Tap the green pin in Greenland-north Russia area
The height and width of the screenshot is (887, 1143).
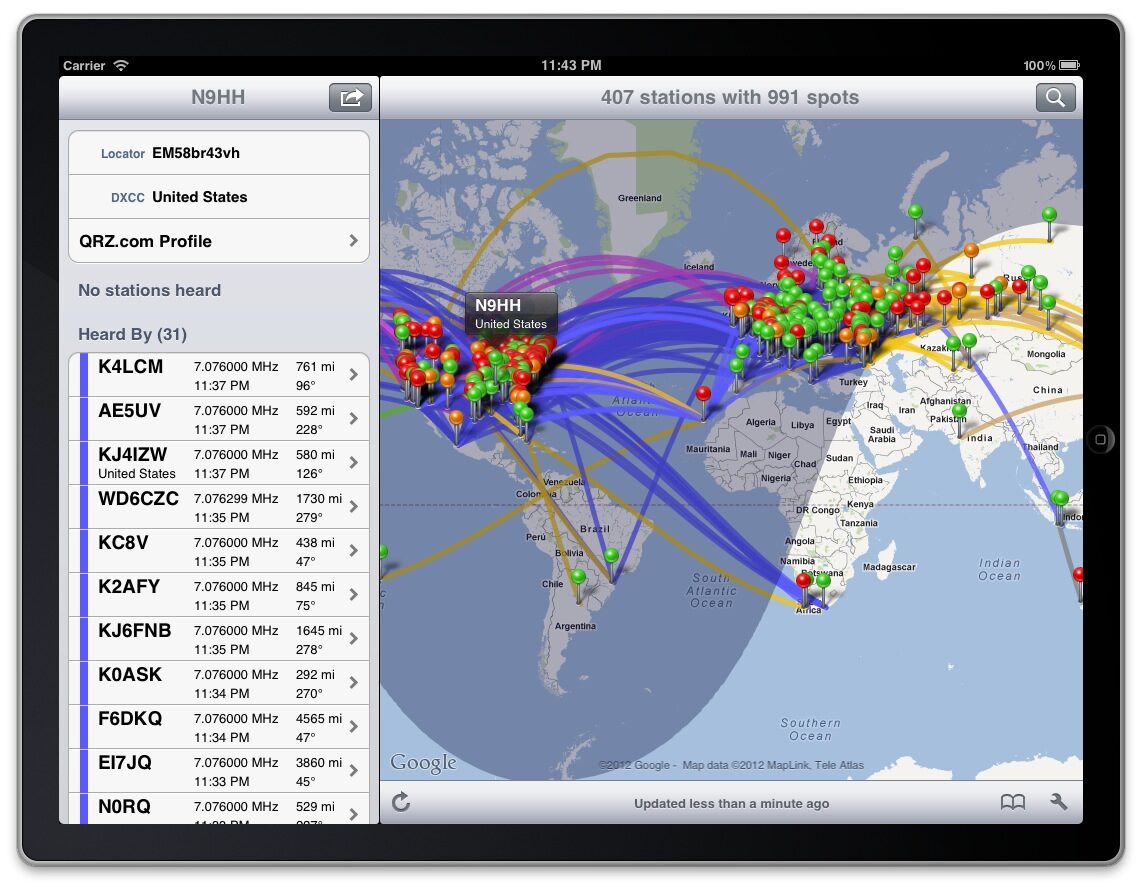point(915,212)
